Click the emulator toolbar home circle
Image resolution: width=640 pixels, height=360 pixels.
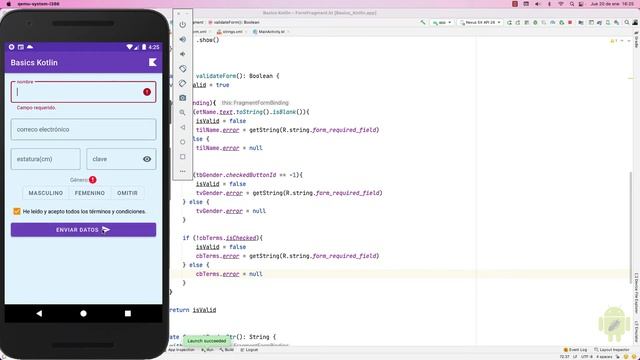click(182, 142)
